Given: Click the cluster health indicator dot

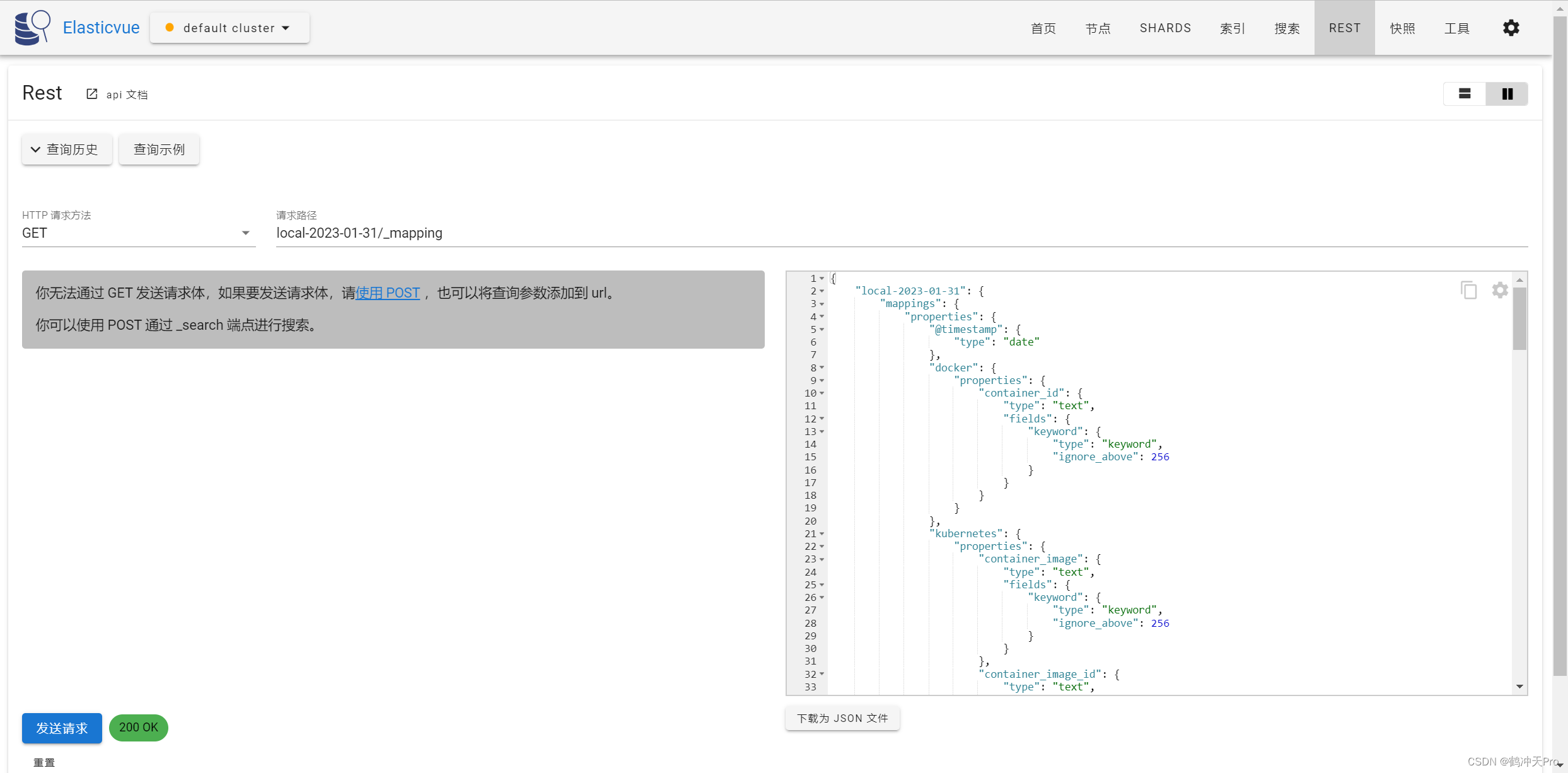Looking at the screenshot, I should 168,28.
